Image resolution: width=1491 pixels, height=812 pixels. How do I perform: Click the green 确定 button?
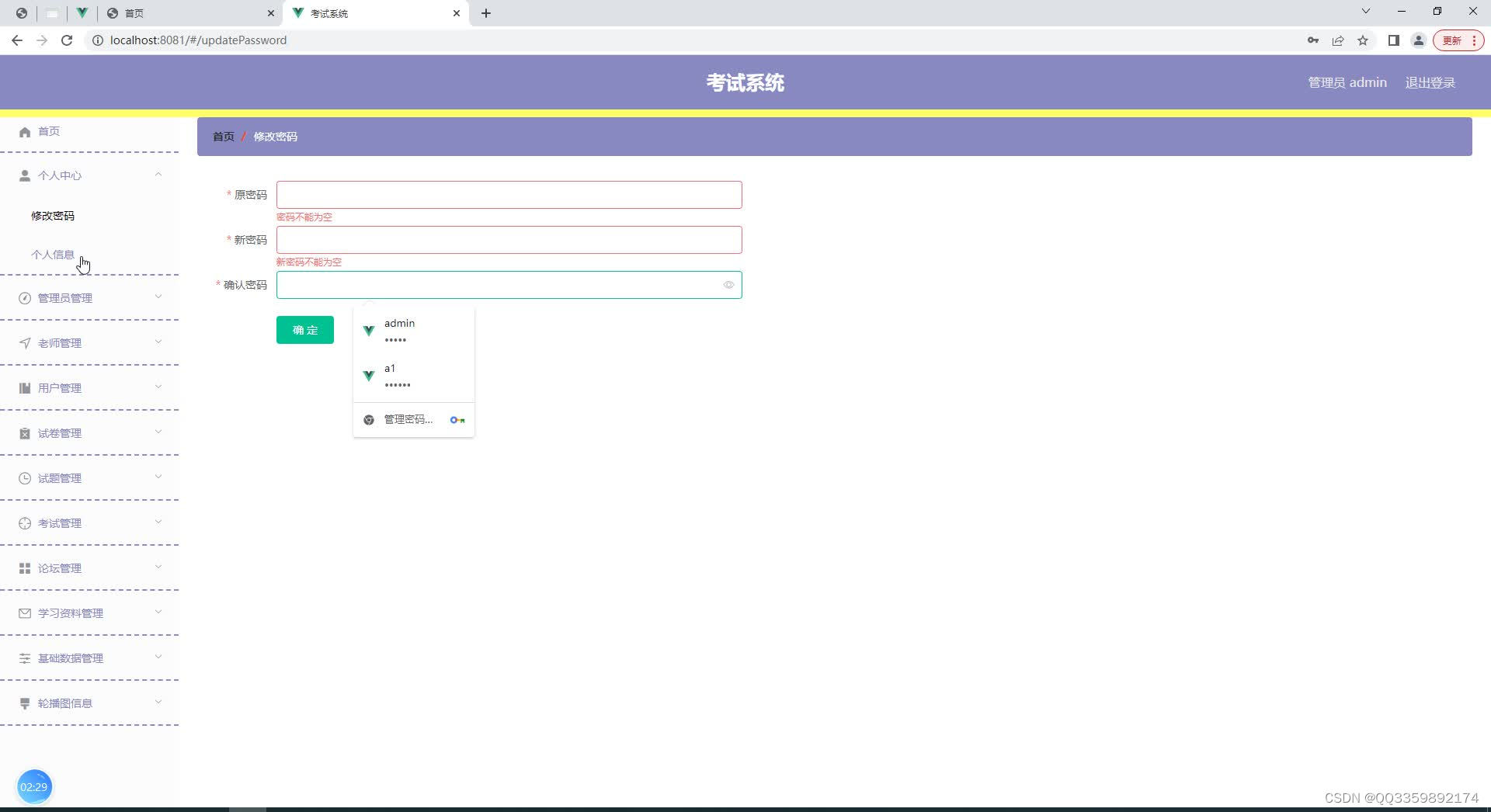click(305, 330)
